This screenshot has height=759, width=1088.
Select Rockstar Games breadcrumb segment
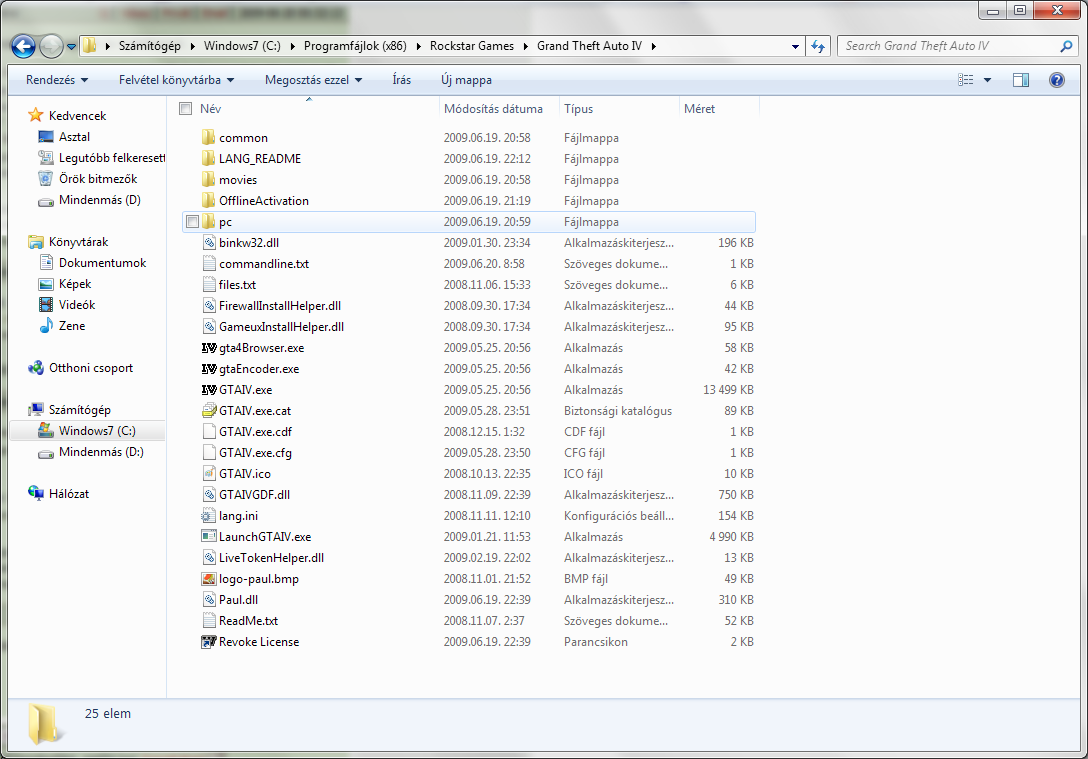(472, 46)
